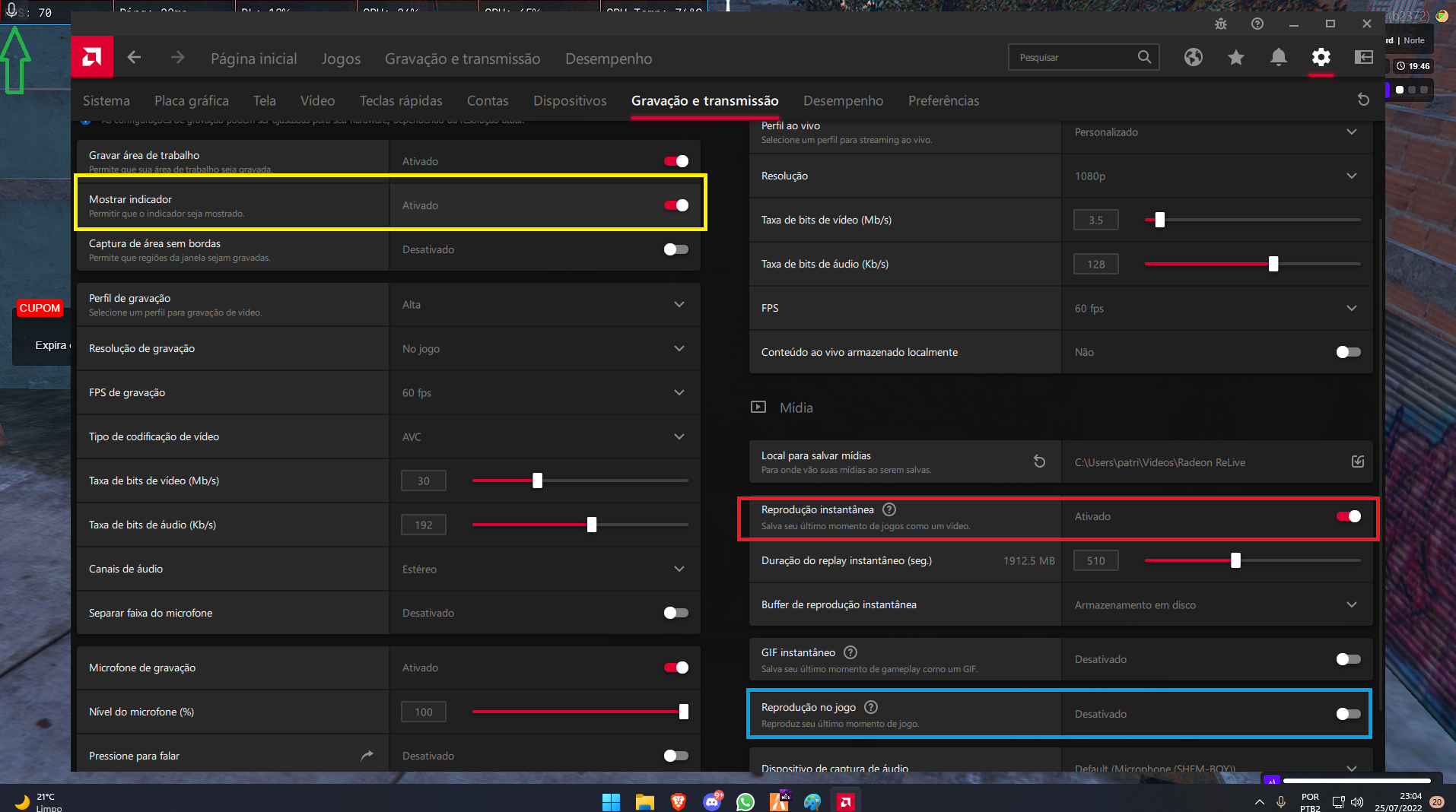Show help for Reprodução no jogo
This screenshot has height=812, width=1456.
(x=871, y=707)
